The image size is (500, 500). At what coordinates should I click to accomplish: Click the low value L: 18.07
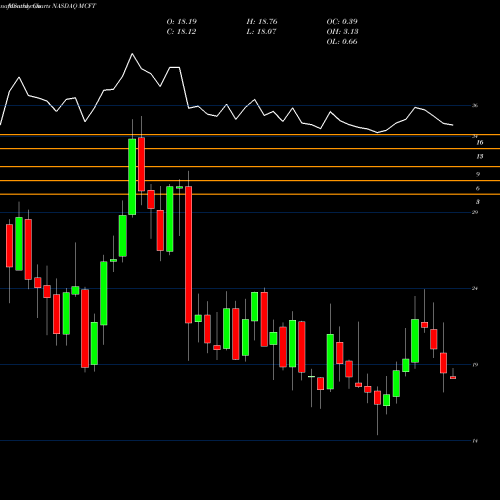tap(262, 32)
